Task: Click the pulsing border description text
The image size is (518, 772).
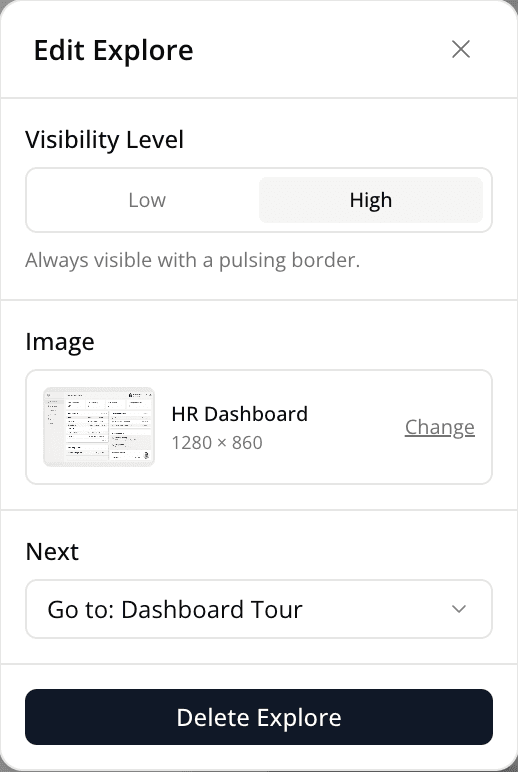Action: click(193, 260)
